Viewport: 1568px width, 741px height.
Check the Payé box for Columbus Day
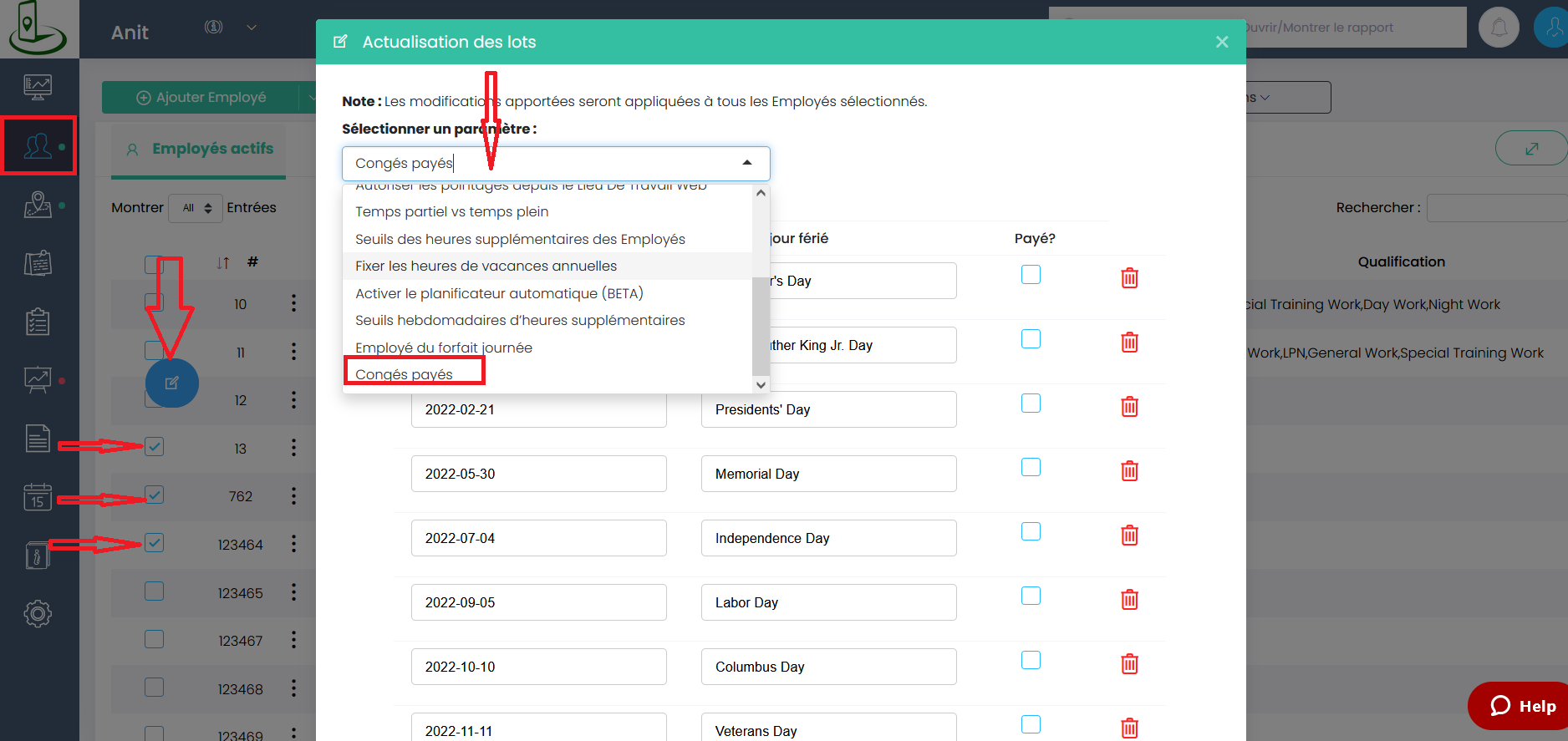(1031, 660)
